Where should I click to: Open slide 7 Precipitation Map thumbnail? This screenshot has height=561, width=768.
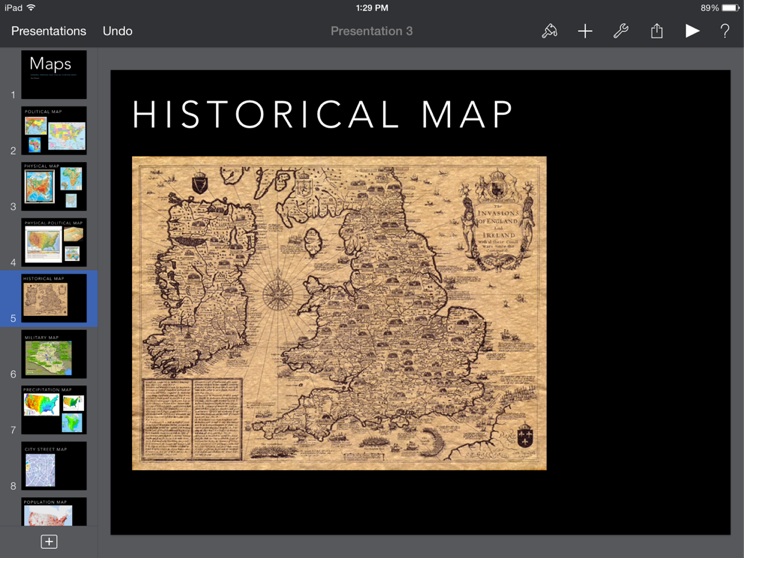[x=54, y=410]
